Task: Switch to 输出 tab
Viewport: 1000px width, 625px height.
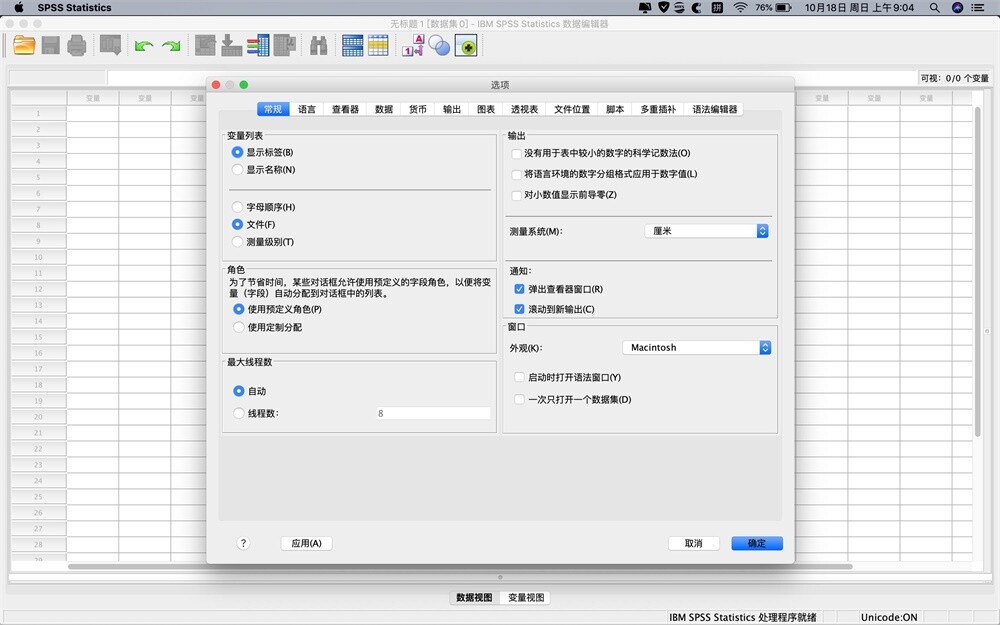Action: (452, 109)
